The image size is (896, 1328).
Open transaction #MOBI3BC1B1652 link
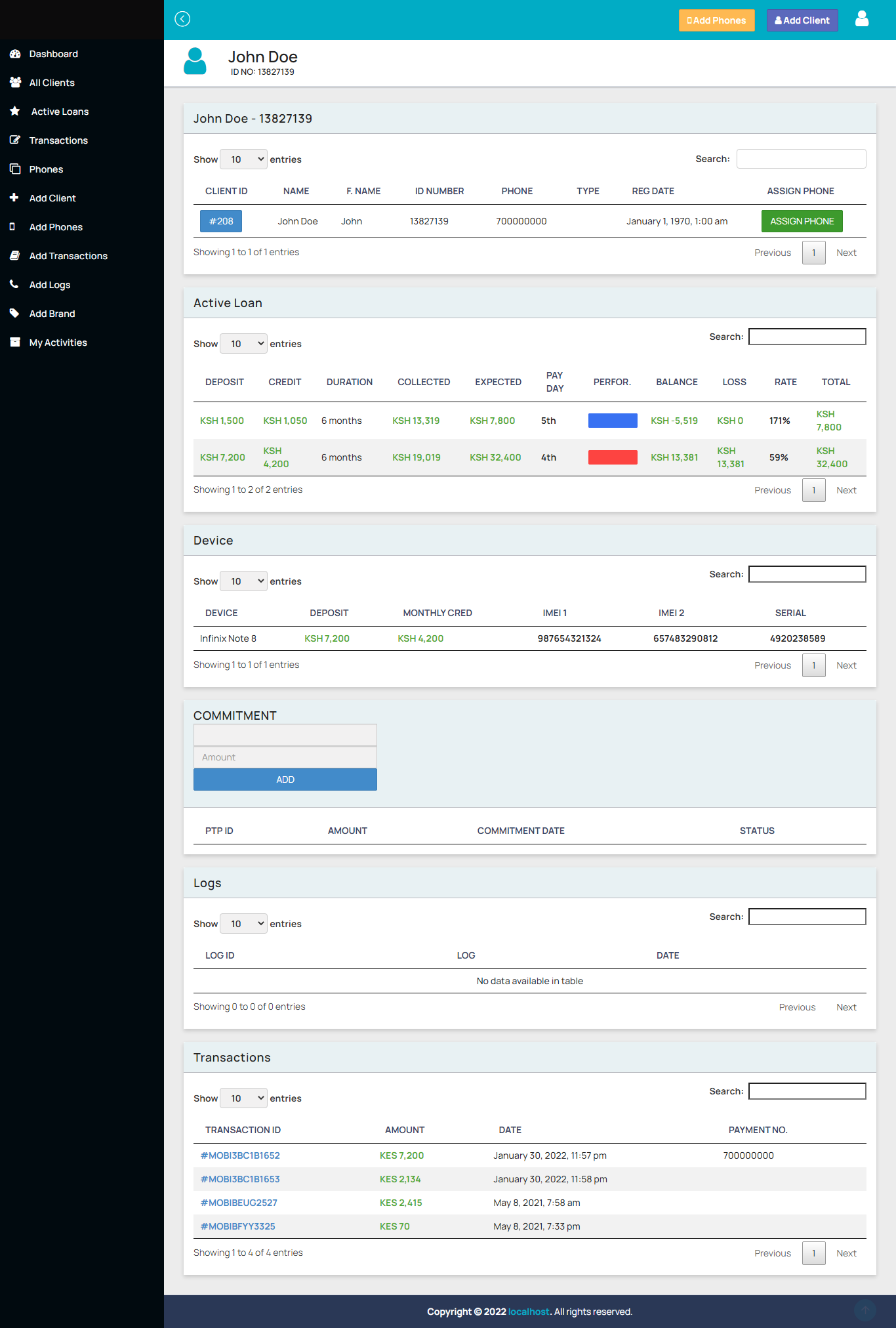240,1155
